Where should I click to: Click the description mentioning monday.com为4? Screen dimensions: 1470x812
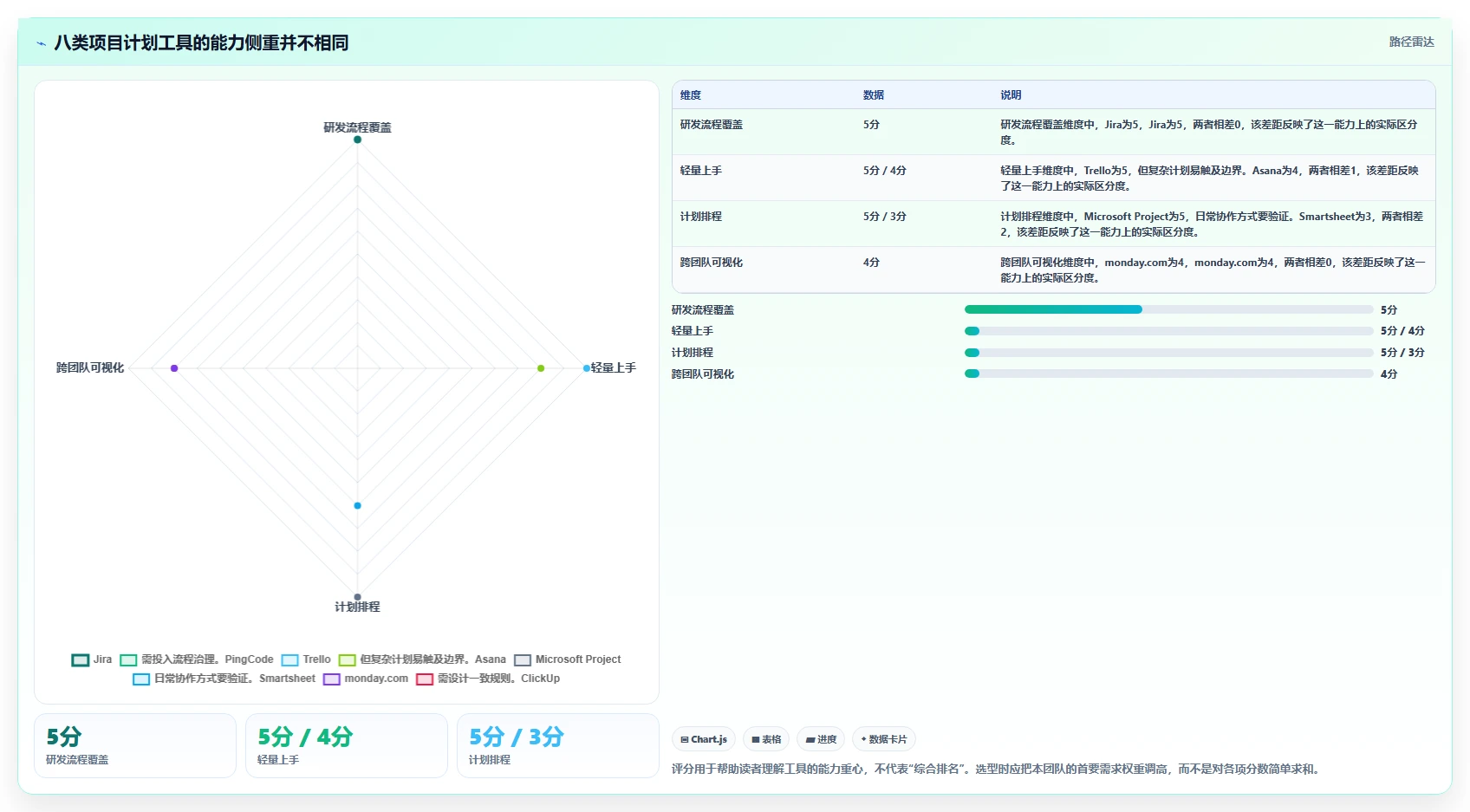[x=1213, y=270]
